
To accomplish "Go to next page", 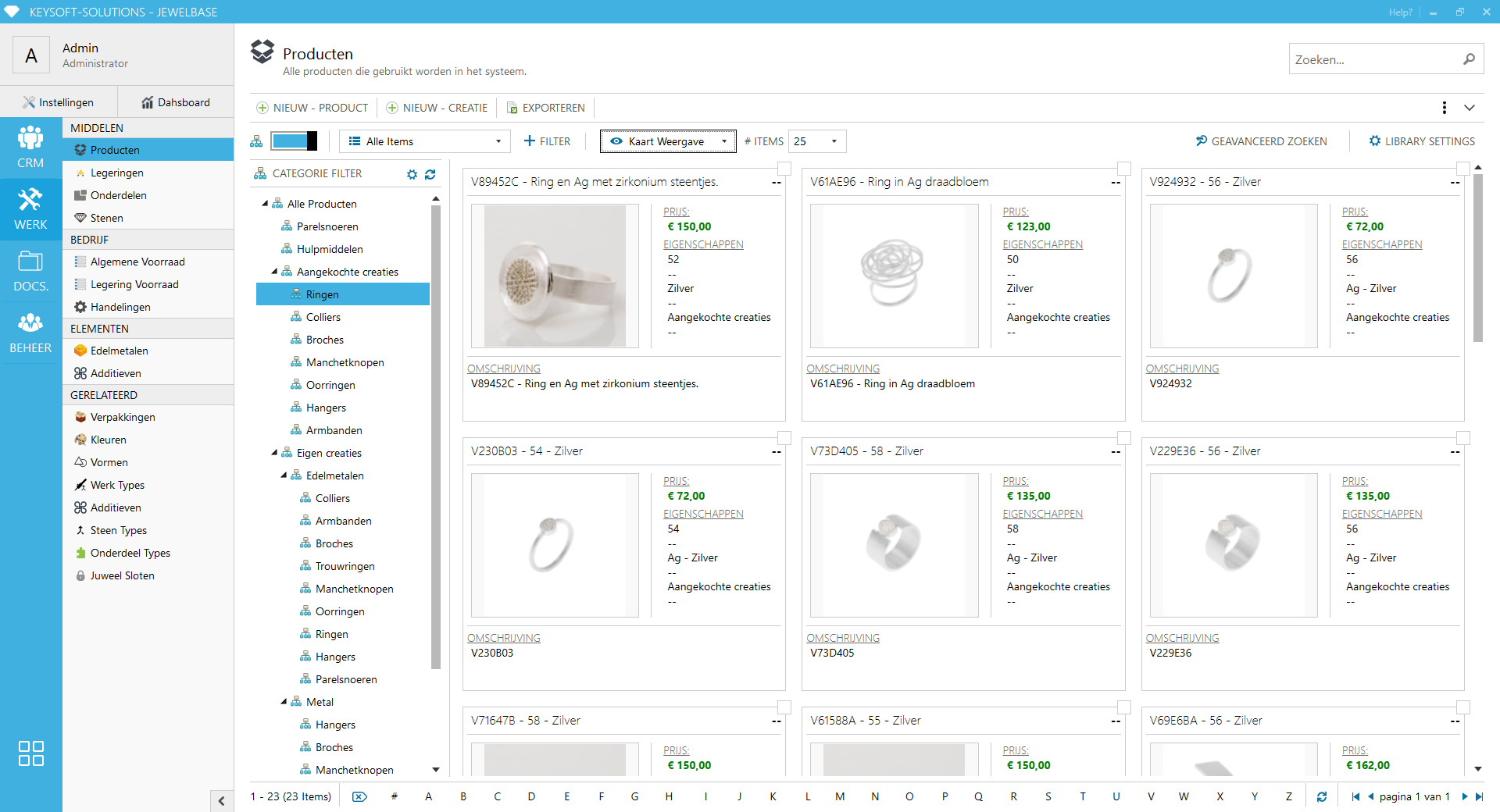I will 1464,796.
